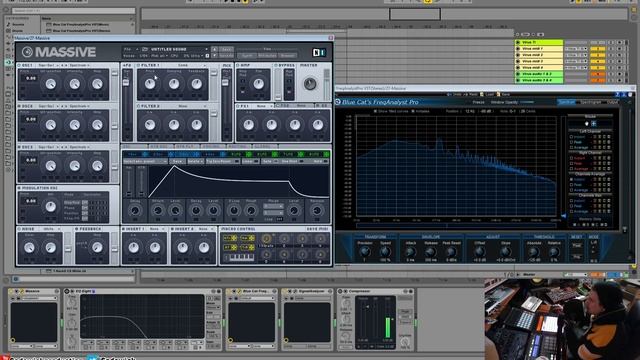
Task: Switch to Browser view tab
Action: pos(287,56)
